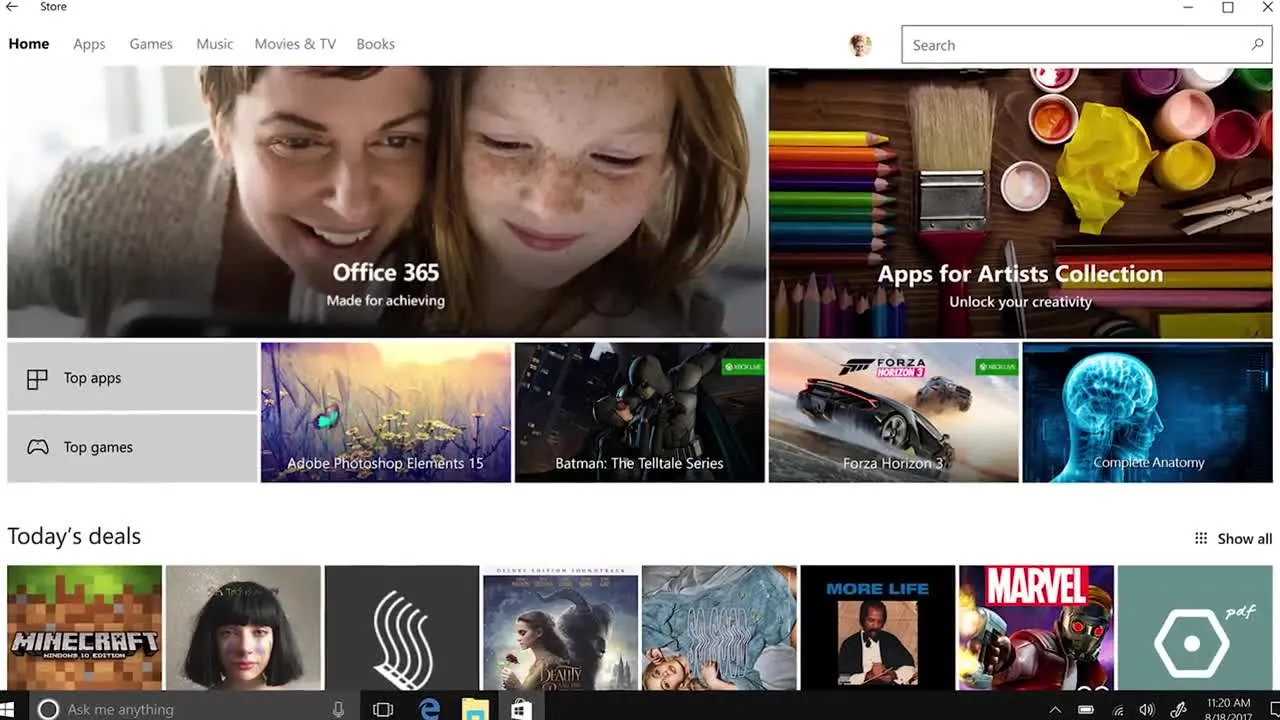Screen dimensions: 1280x720
Task: Open the Minecraft deal tile
Action: pyautogui.click(x=84, y=628)
